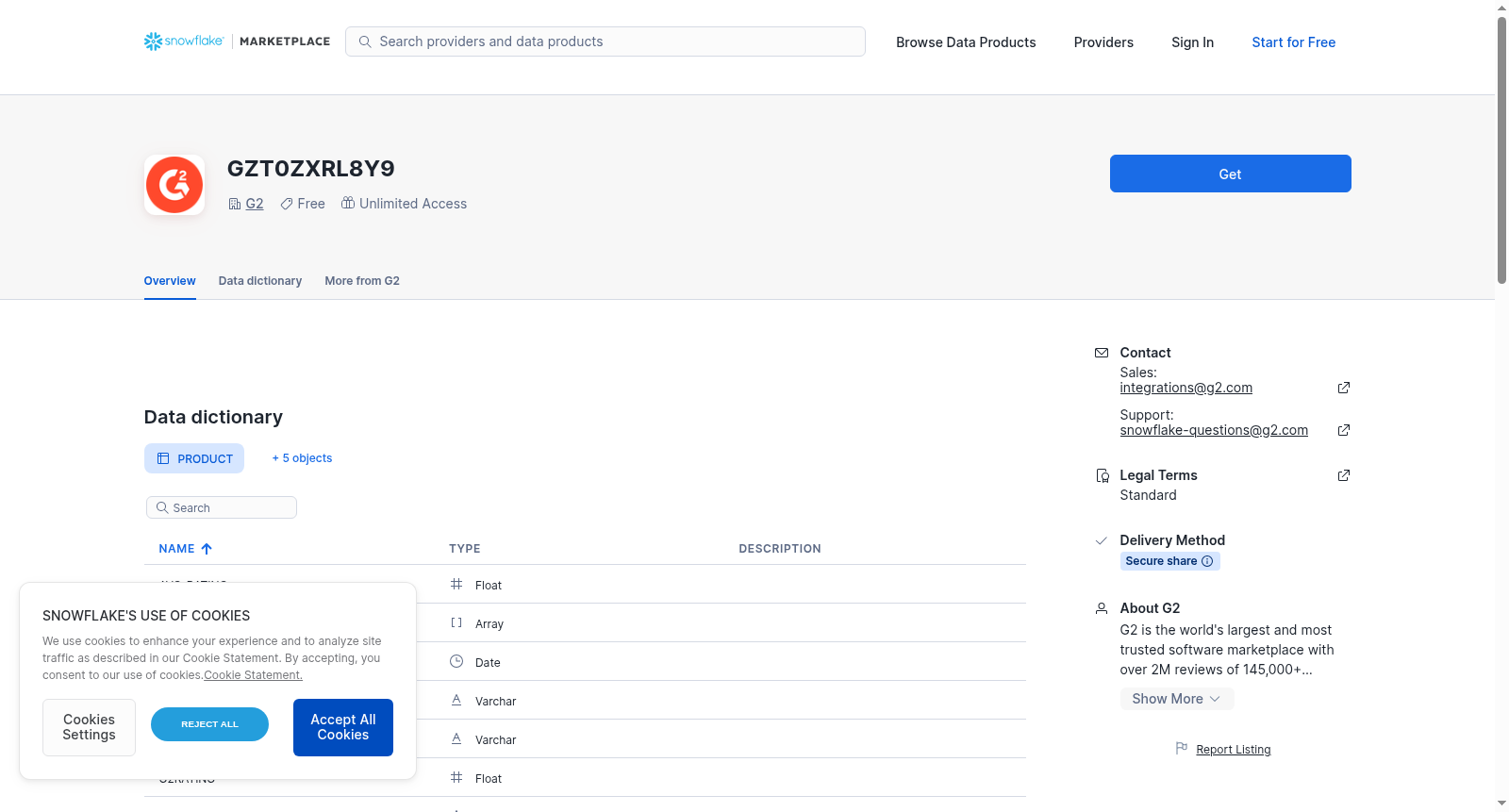
Task: Click the flag icon beside Report Listing
Action: click(1182, 749)
